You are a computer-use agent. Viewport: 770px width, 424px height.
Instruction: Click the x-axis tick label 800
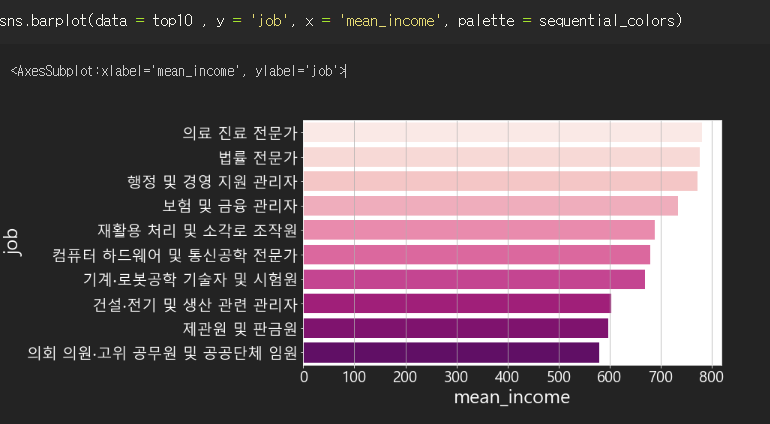click(x=712, y=377)
